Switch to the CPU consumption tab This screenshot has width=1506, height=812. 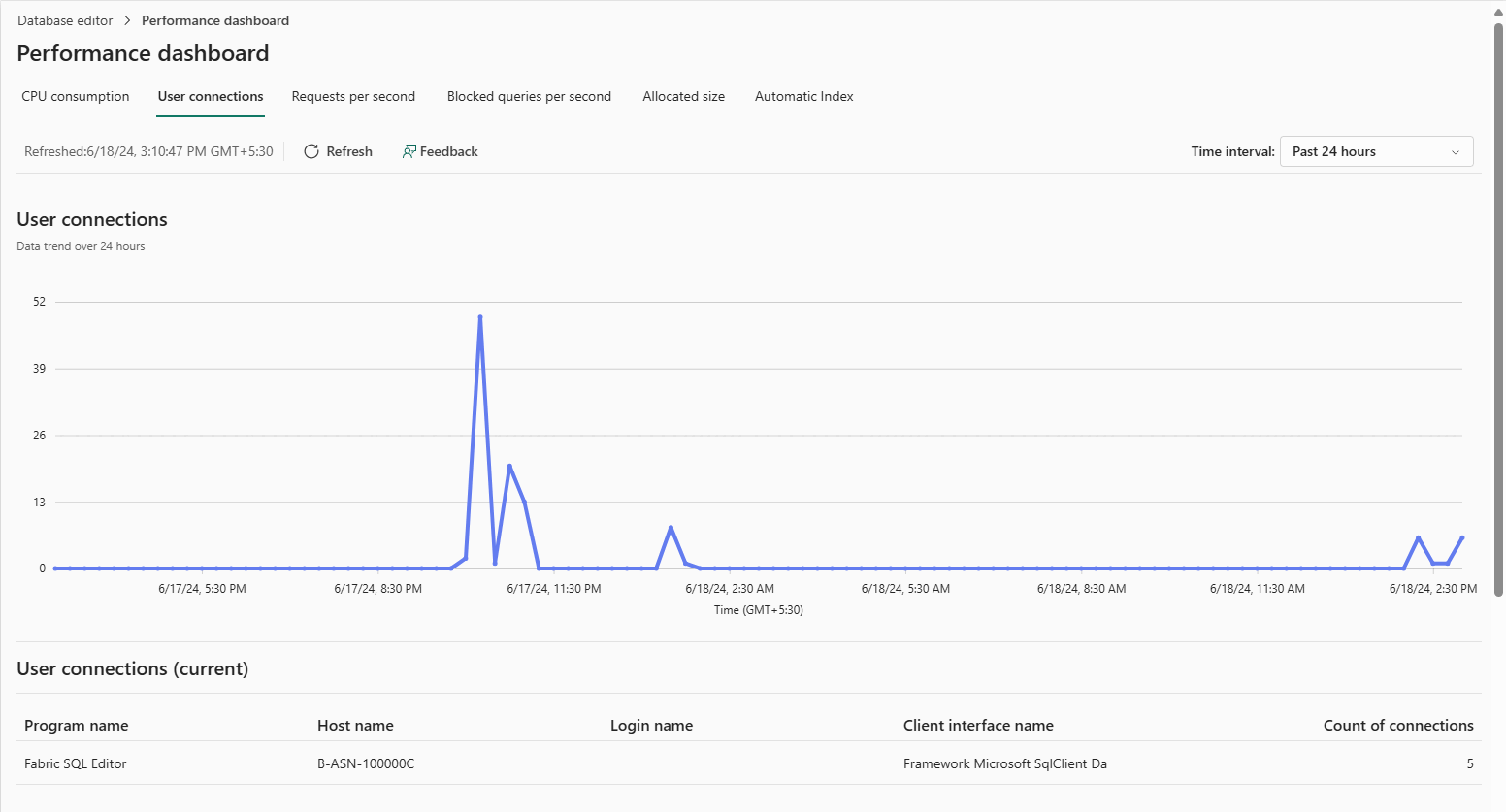tap(76, 96)
